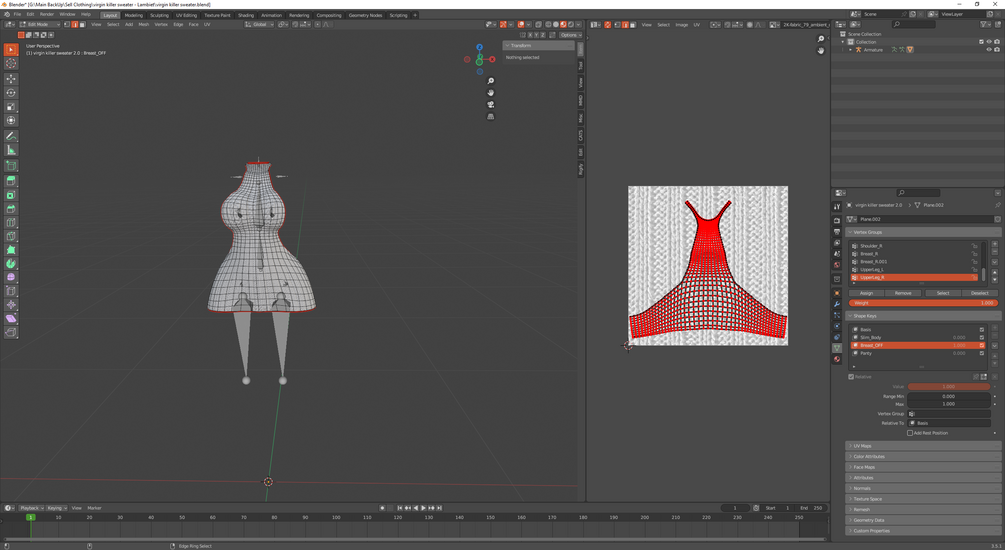Screen dimensions: 1005x550
Task: Expand the Armature tree item
Action: tap(851, 49)
